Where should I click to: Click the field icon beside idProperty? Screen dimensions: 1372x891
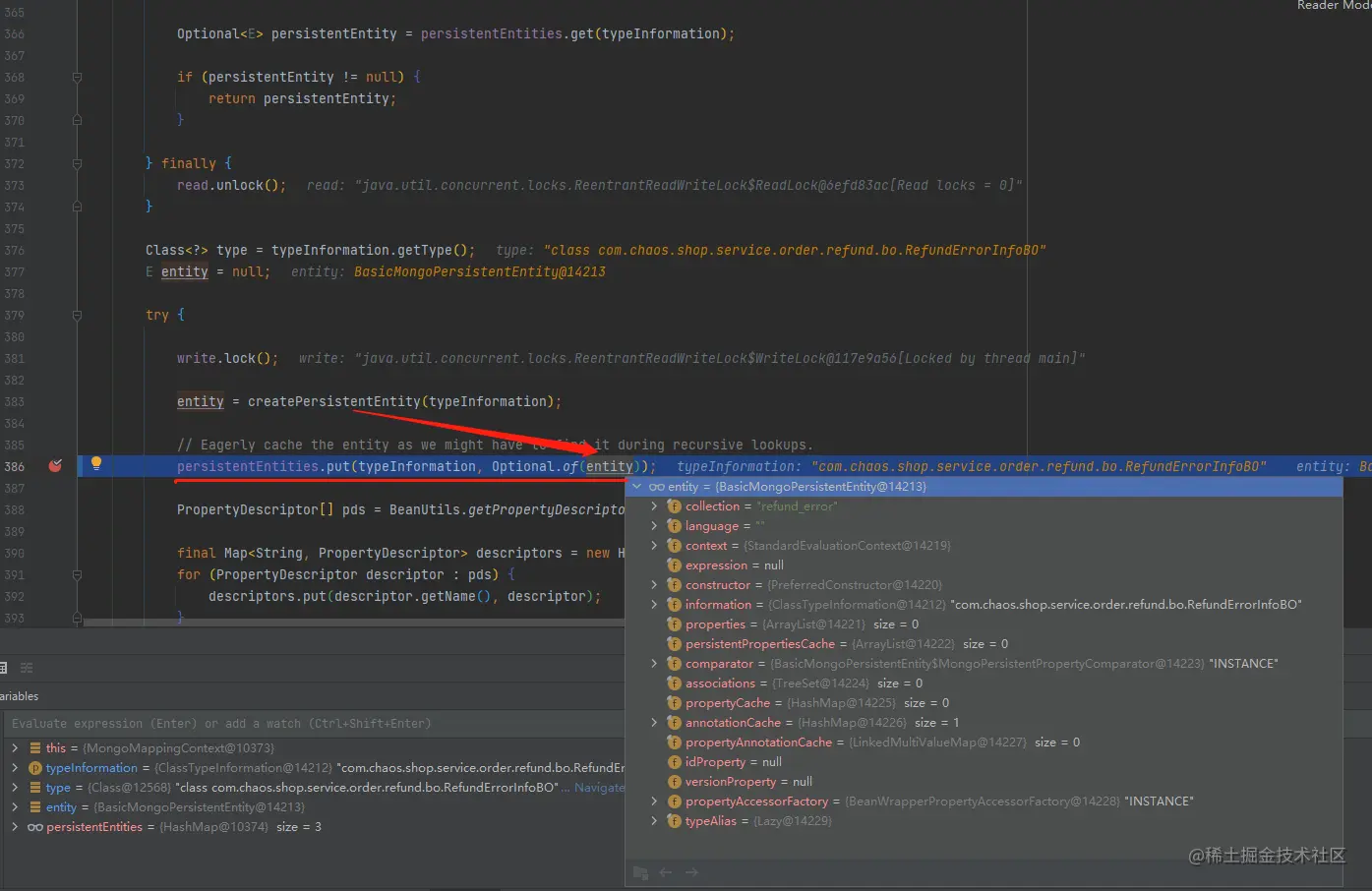click(674, 761)
